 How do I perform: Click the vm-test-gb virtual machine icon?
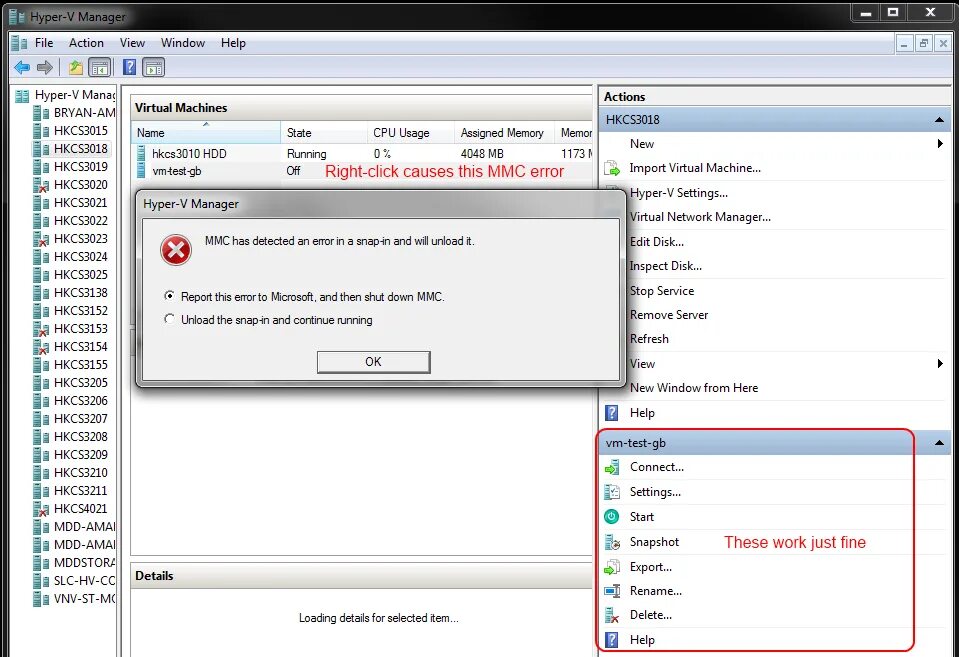click(x=141, y=171)
